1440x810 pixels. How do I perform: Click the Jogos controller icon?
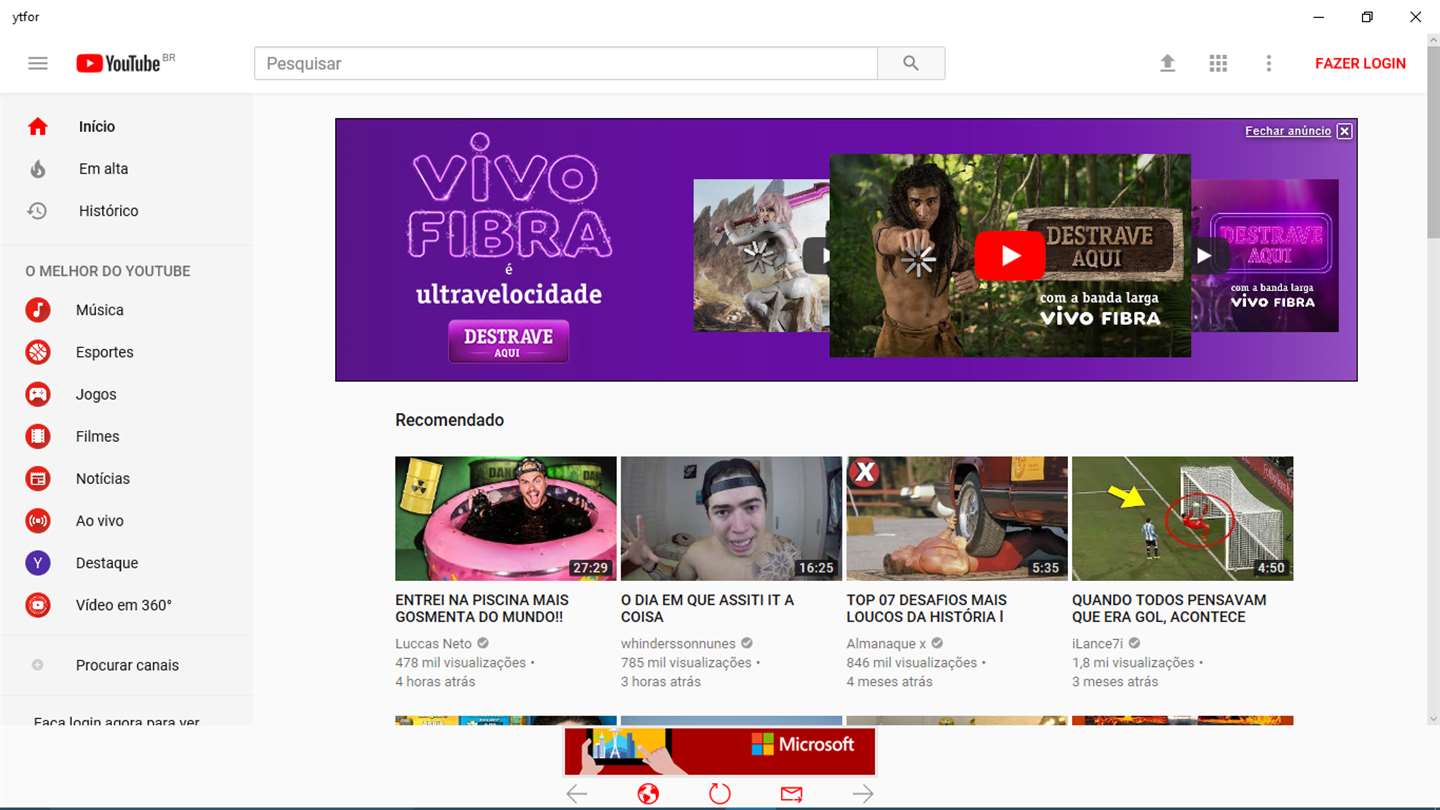click(x=38, y=394)
